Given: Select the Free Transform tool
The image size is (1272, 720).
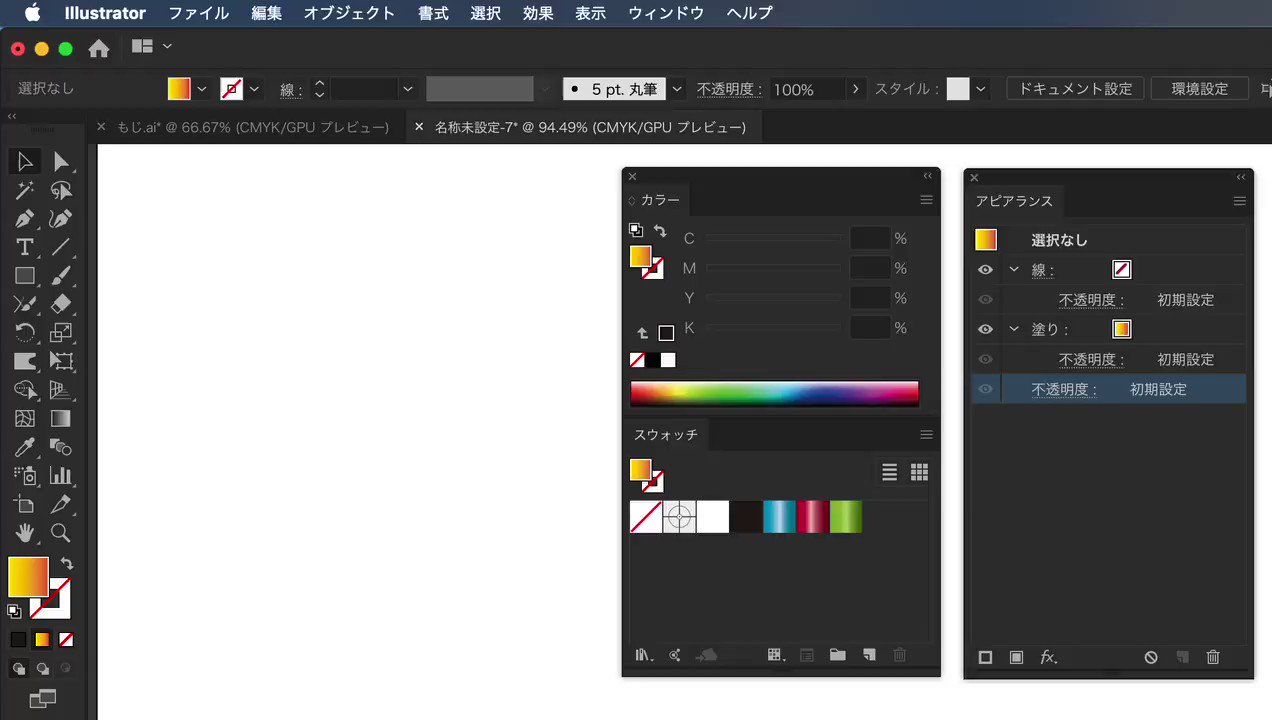Looking at the screenshot, I should (61, 361).
